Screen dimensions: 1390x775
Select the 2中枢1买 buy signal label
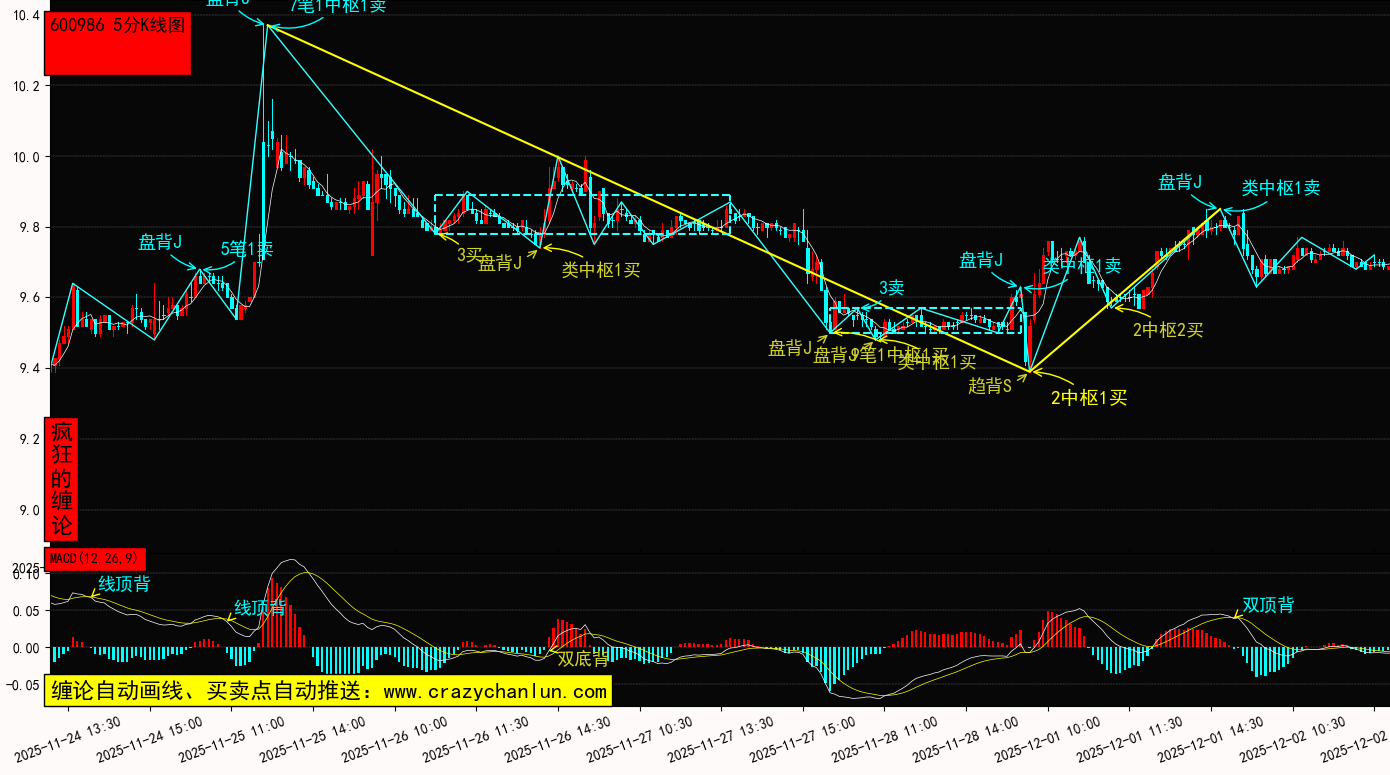click(x=1088, y=398)
